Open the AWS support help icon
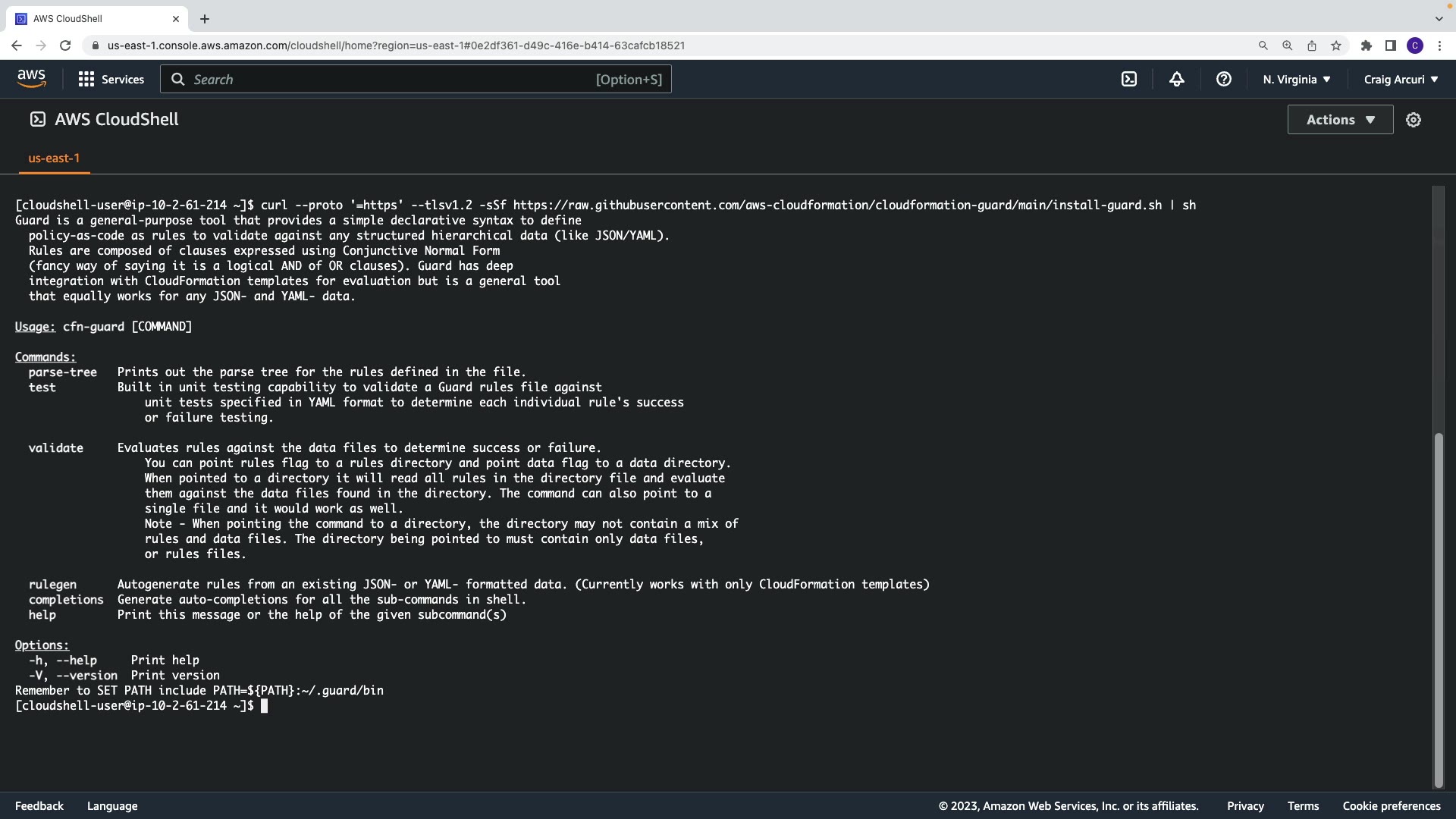The image size is (1456, 819). pos(1223,79)
